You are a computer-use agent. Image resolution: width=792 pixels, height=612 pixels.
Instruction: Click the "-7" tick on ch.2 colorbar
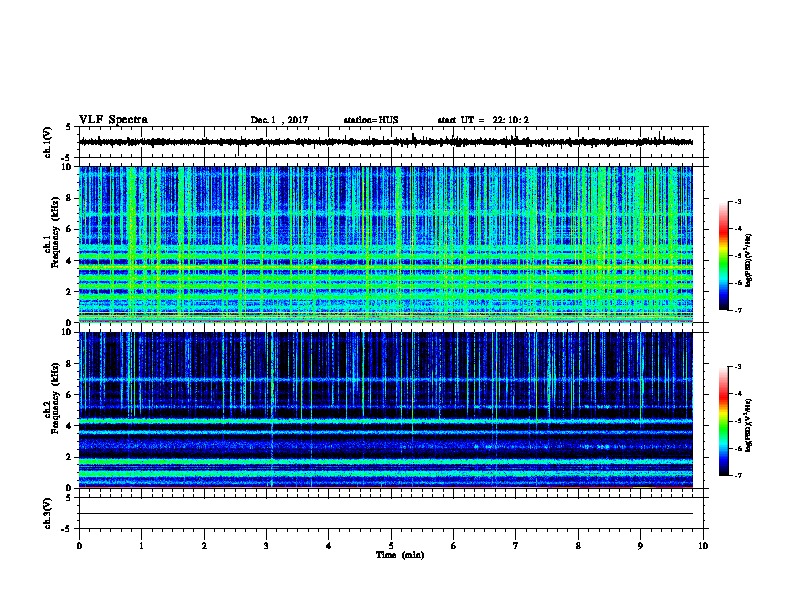(737, 475)
